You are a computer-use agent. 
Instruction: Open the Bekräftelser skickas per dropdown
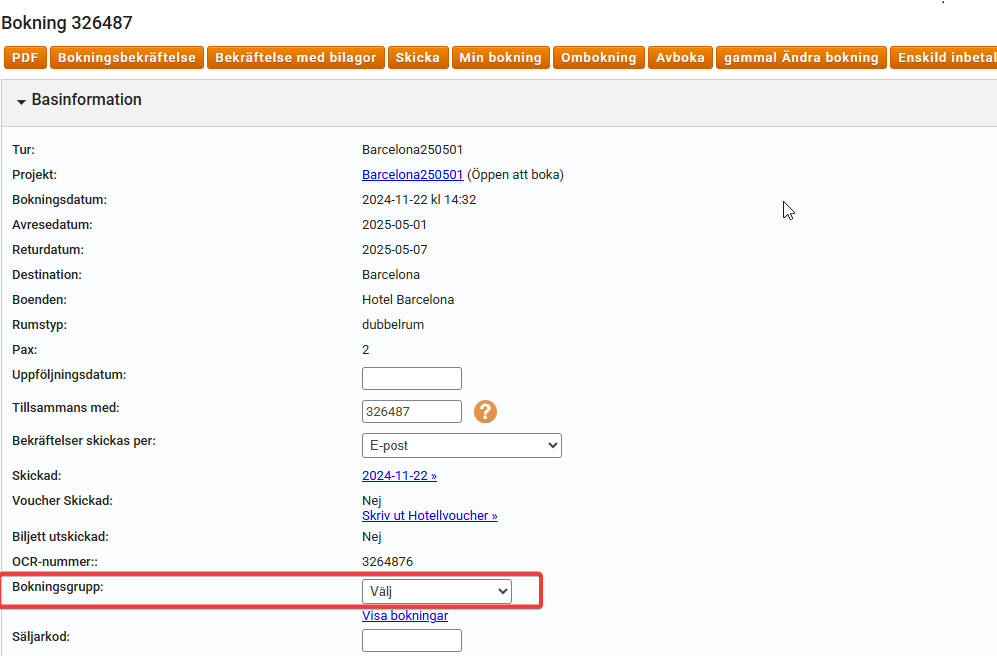(461, 445)
